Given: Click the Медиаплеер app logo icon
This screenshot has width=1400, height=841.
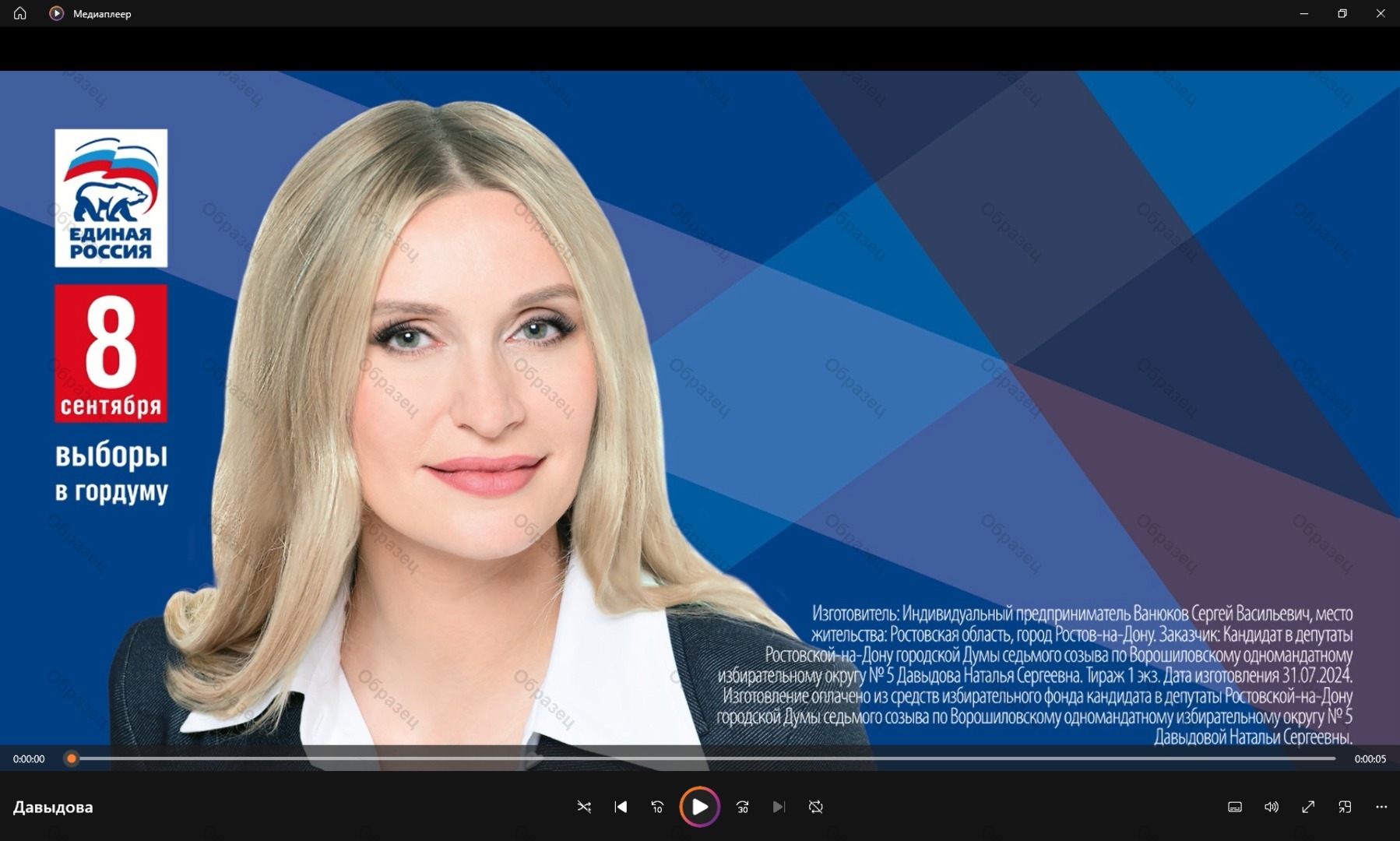Looking at the screenshot, I should pos(56,13).
